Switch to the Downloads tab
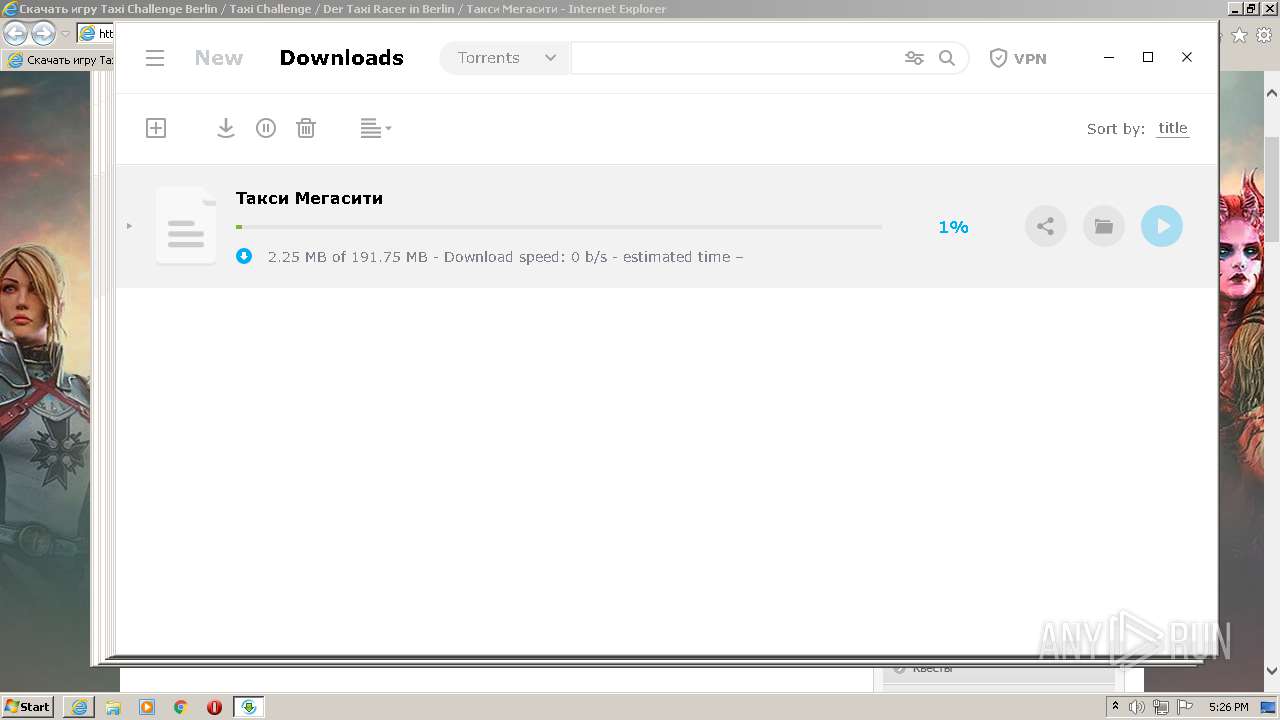This screenshot has width=1280, height=720. [342, 58]
